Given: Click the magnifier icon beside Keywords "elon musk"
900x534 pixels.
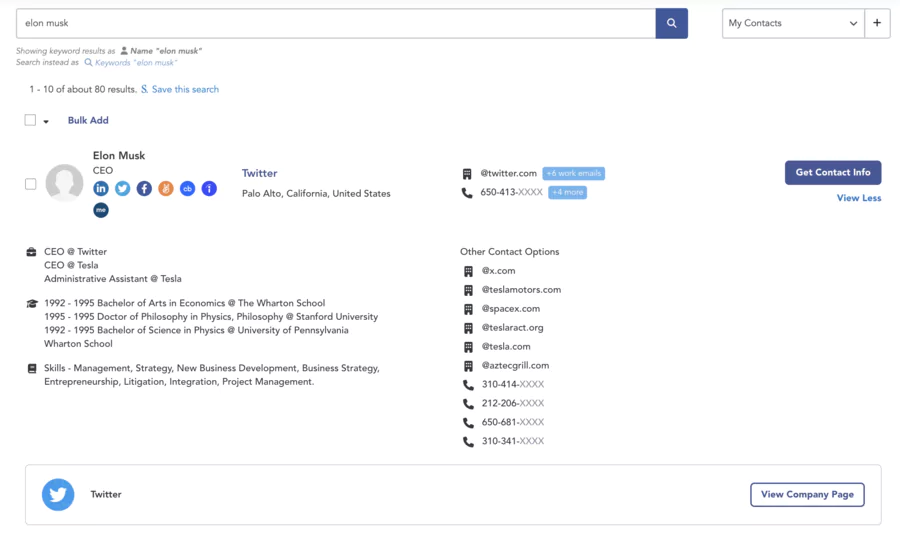Looking at the screenshot, I should point(88,63).
